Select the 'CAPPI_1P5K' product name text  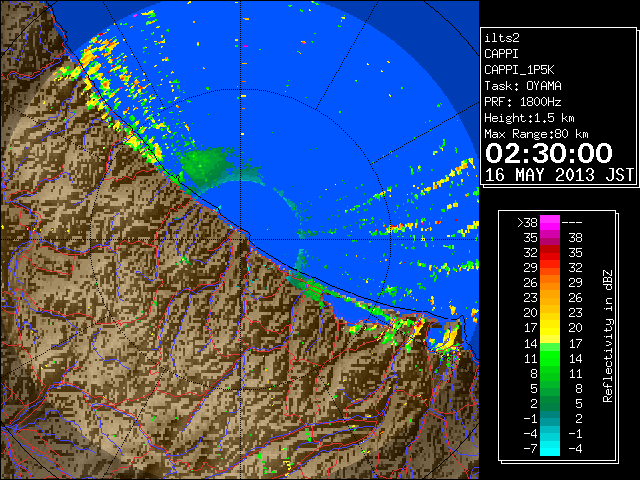click(x=519, y=70)
